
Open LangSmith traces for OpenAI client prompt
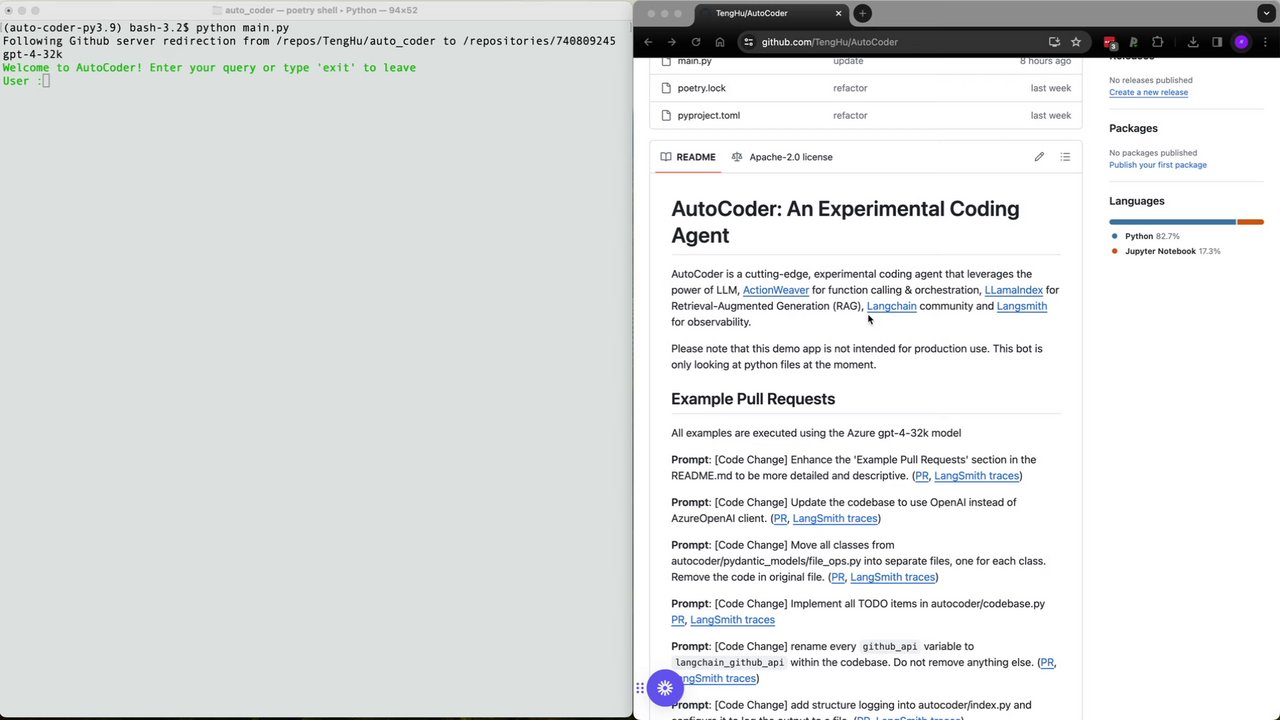[x=834, y=518]
